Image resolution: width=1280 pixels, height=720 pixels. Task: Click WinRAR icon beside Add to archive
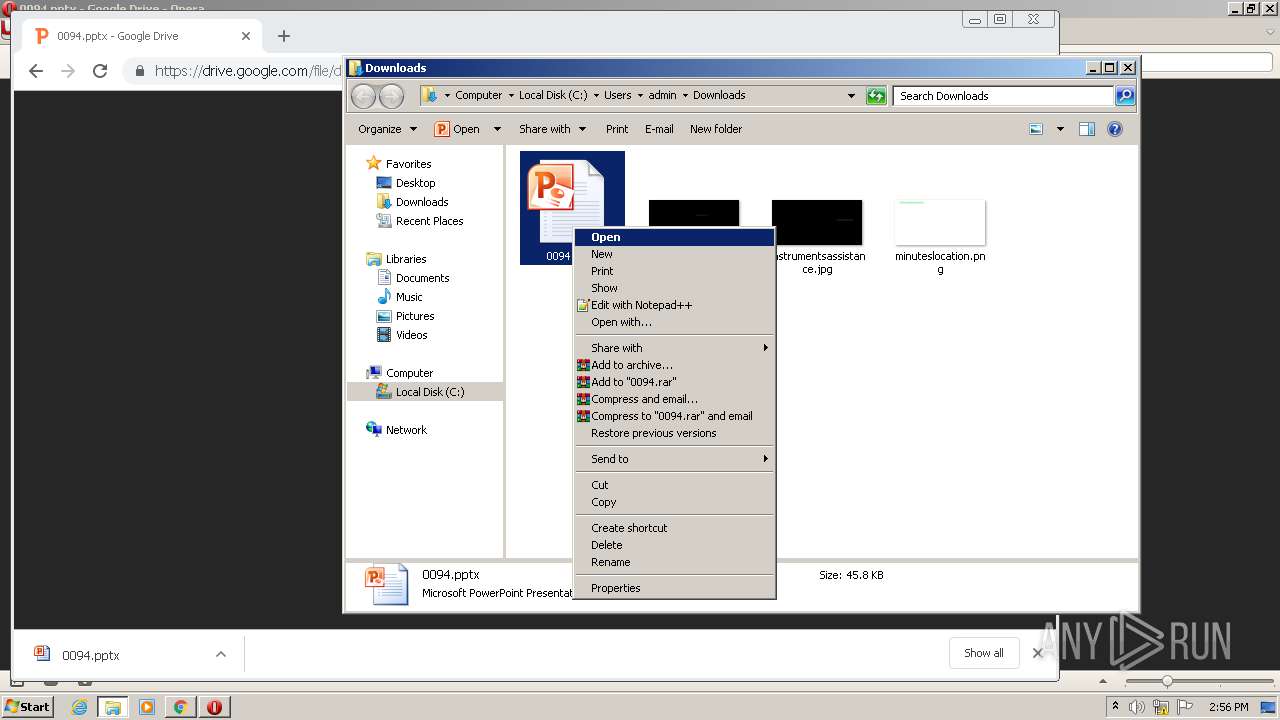583,365
